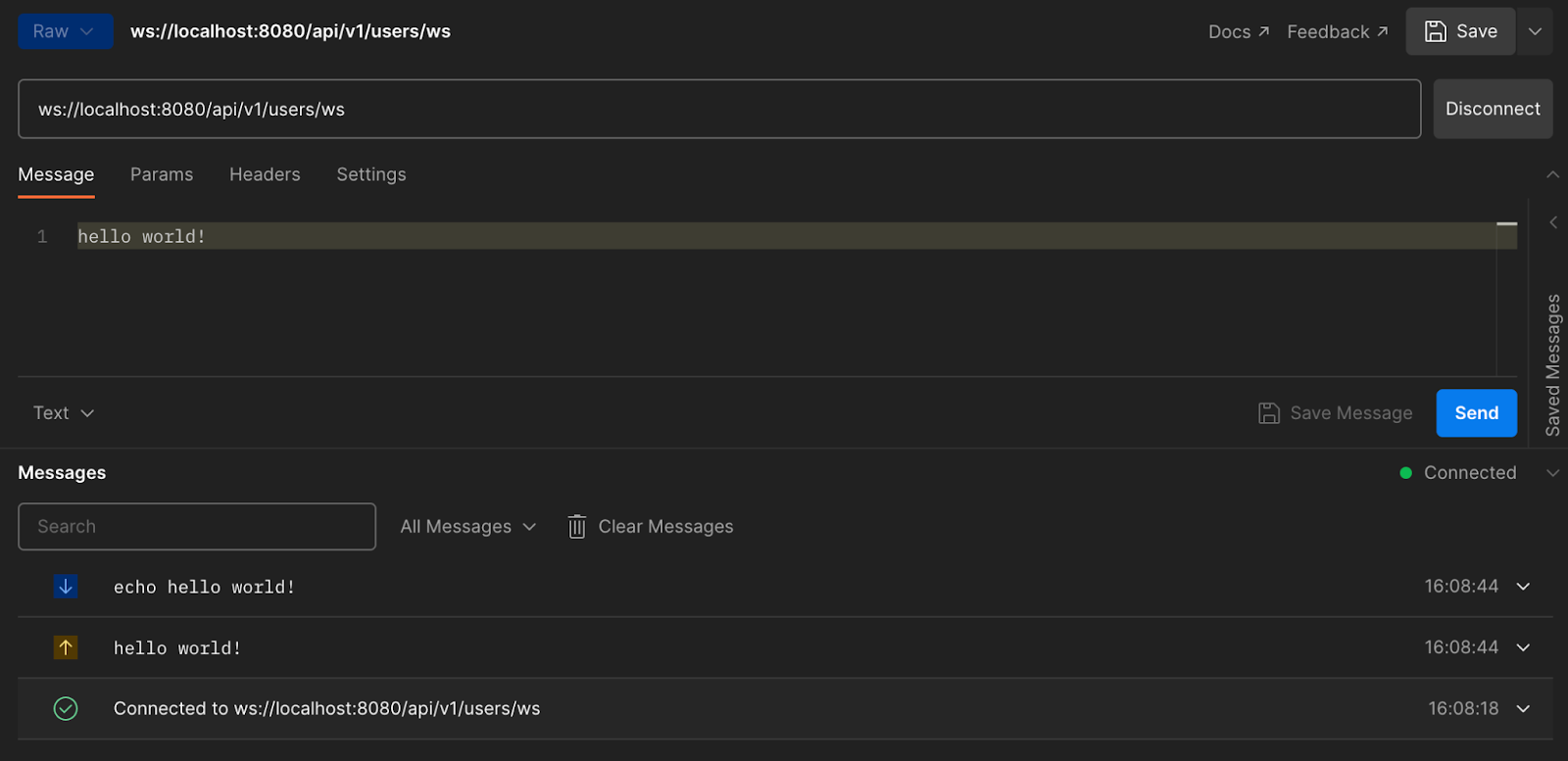
Task: Click the 16:08:18 timestamp
Action: point(1463,708)
